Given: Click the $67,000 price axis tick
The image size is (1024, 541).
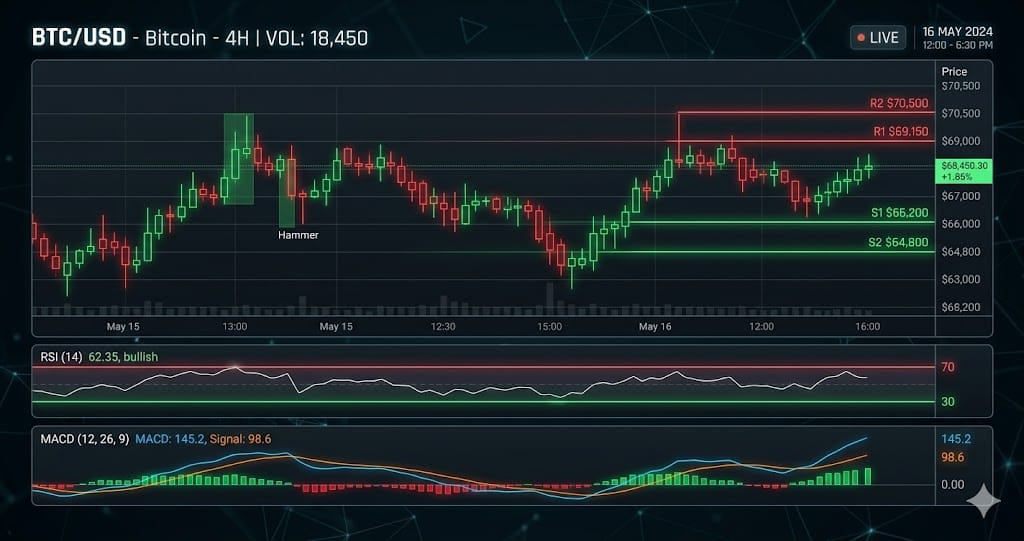Looking at the screenshot, I should pyautogui.click(x=961, y=196).
